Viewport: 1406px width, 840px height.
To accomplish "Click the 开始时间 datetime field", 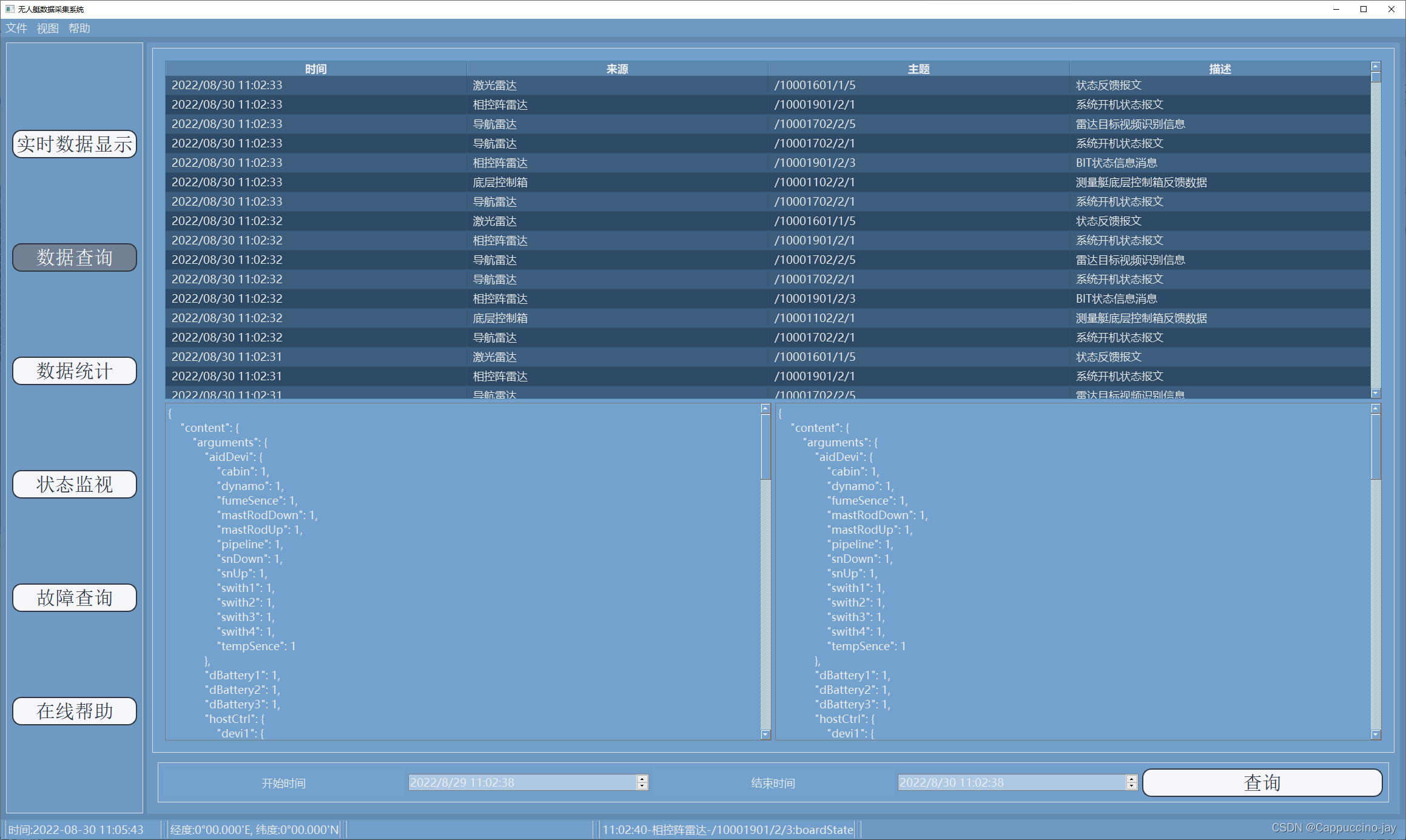I will [x=522, y=783].
